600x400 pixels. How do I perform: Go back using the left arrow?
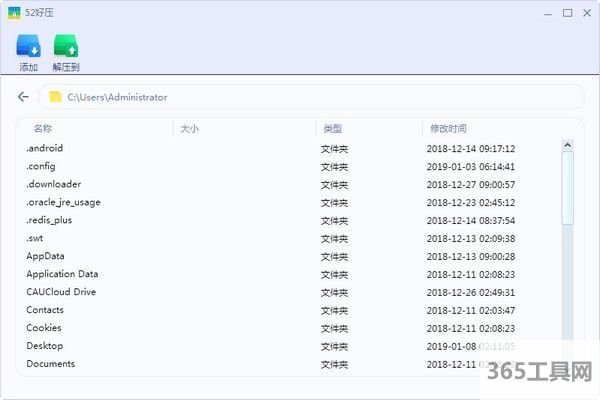tap(24, 97)
